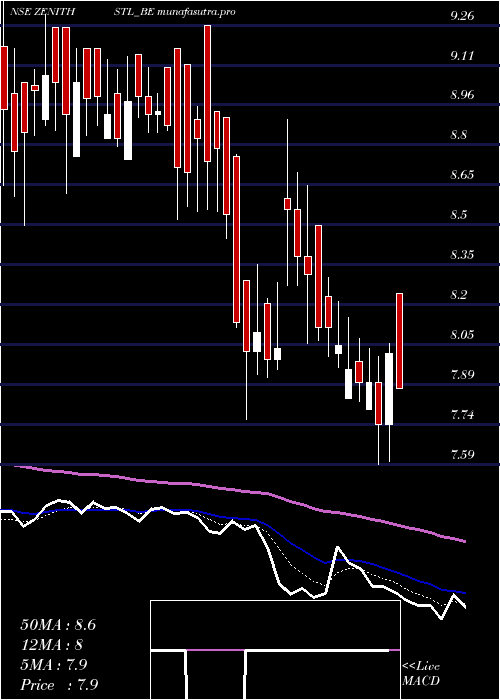Click the 8.96 price axis label
Image resolution: width=500 pixels, height=700 pixels.
coord(462,95)
